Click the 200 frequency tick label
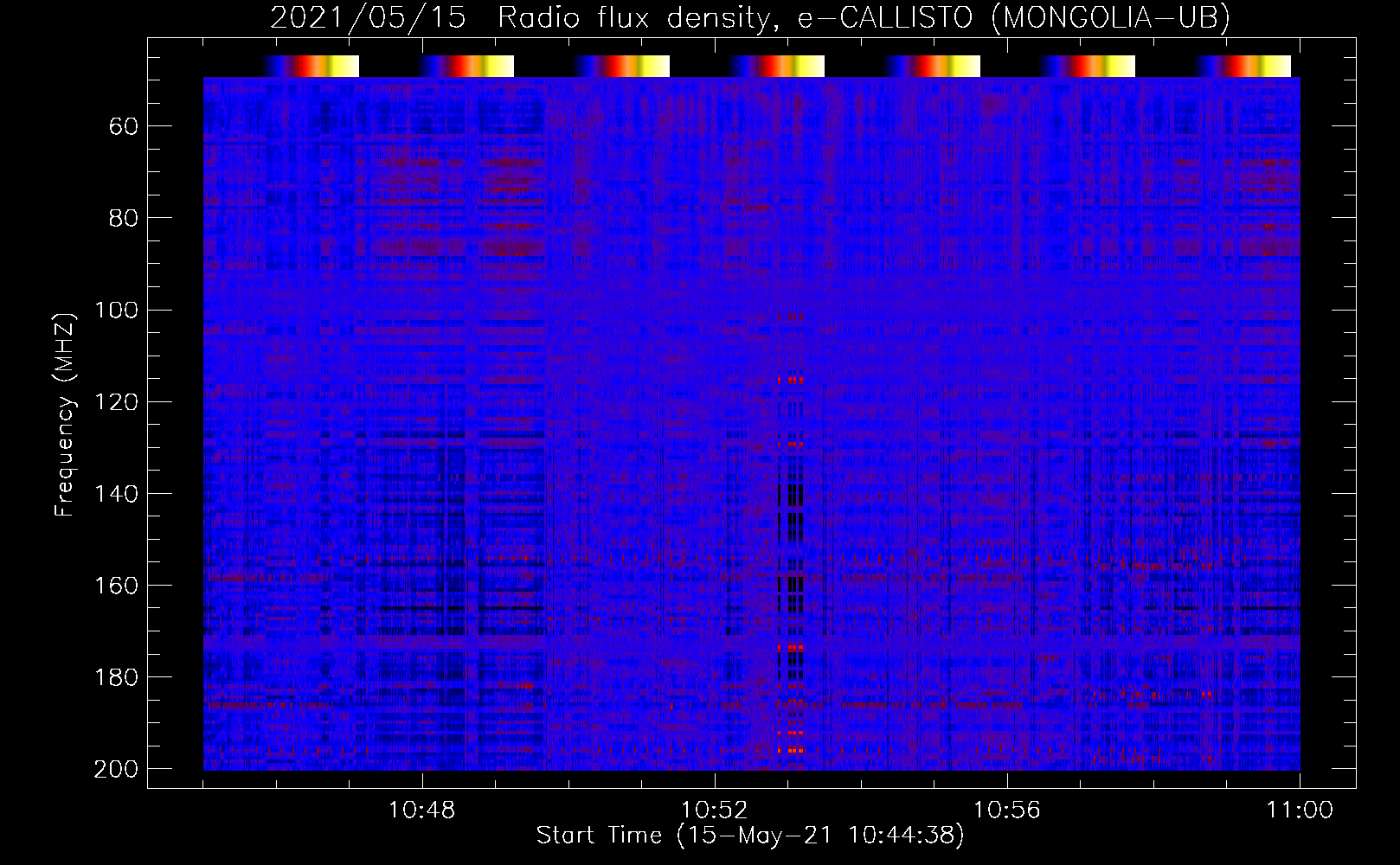Viewport: 1400px width, 865px height. tap(117, 769)
